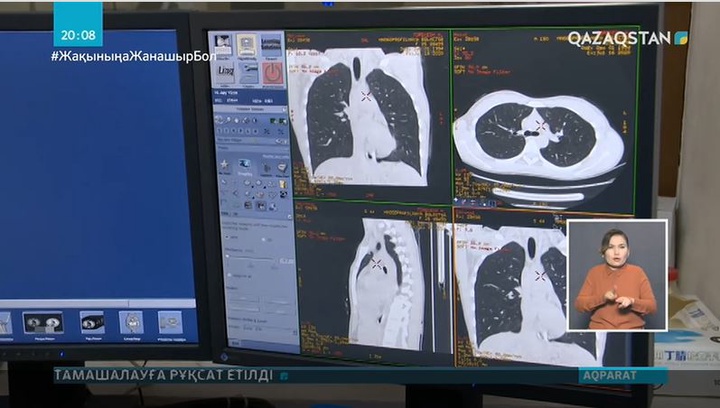Open the Learning Solutions tile
The image size is (720, 408).
click(x=272, y=45)
